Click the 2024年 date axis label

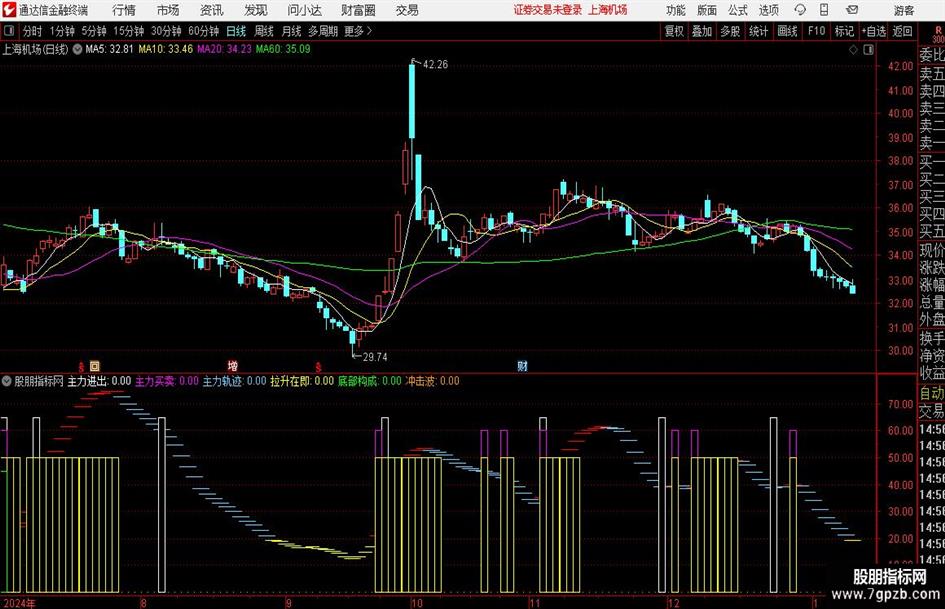pyautogui.click(x=19, y=603)
